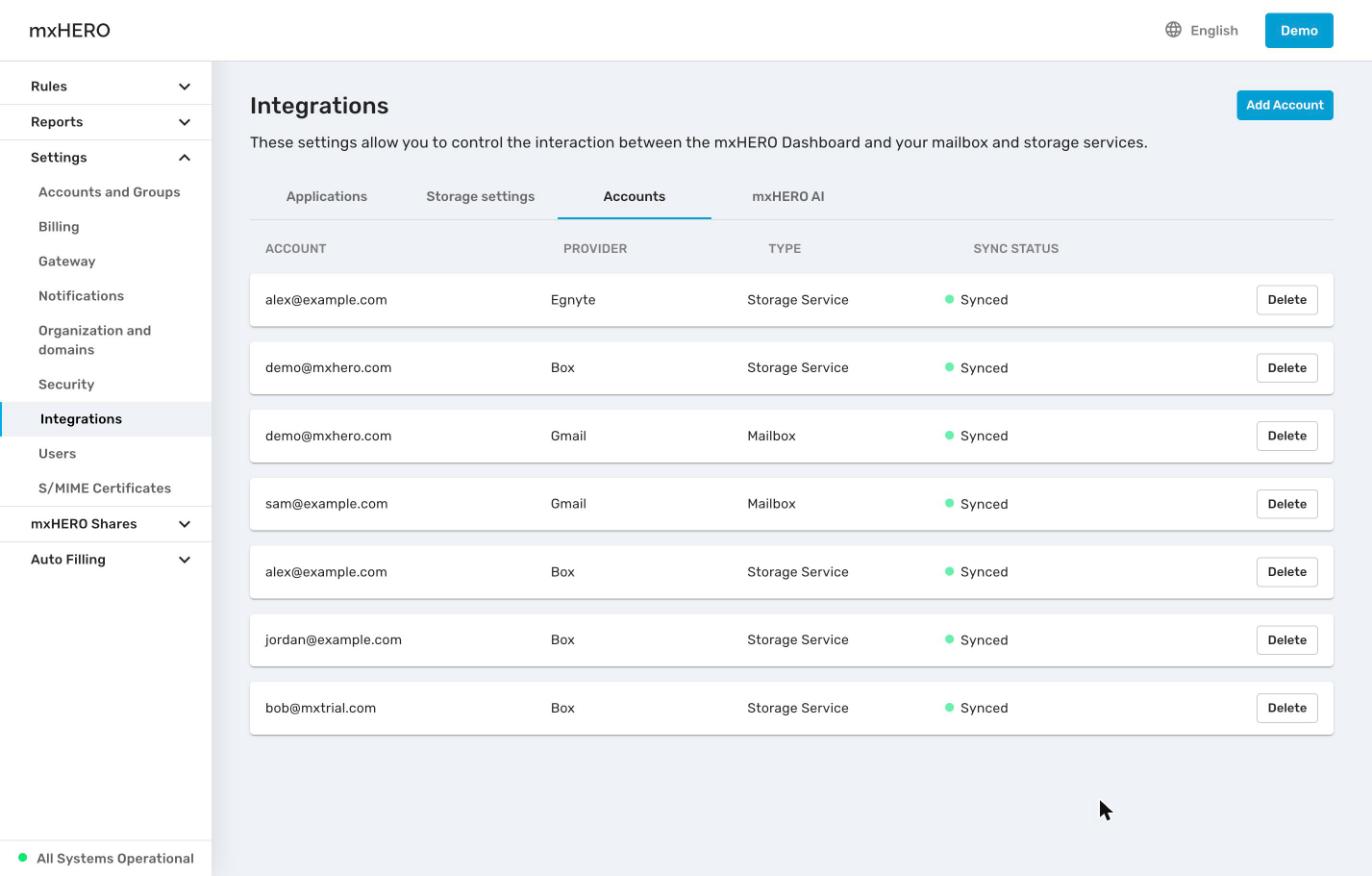Click the TYPE column header
The image size is (1372, 876).
point(785,249)
